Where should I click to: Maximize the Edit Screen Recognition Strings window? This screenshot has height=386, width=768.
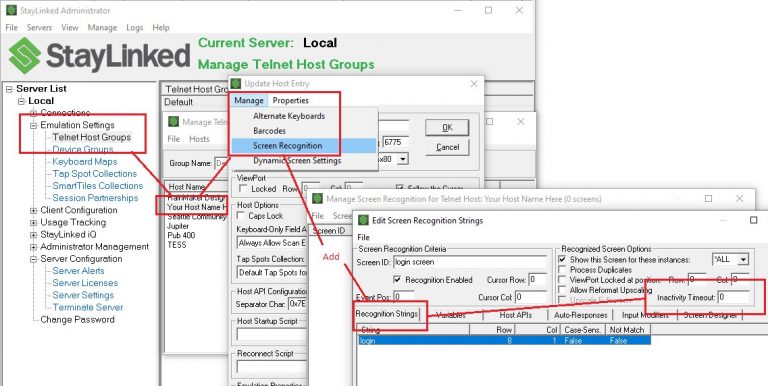point(754,220)
